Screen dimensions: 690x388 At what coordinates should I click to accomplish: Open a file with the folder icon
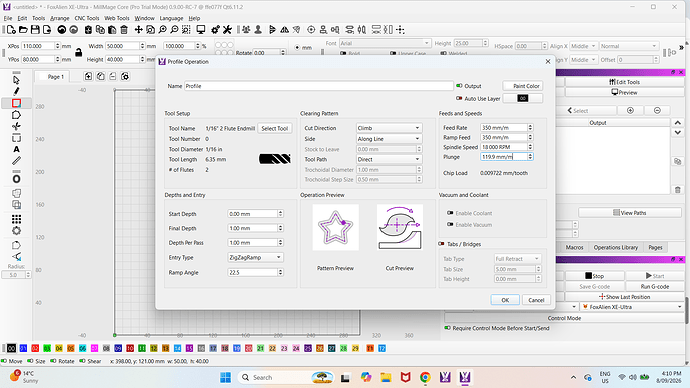(x=23, y=30)
